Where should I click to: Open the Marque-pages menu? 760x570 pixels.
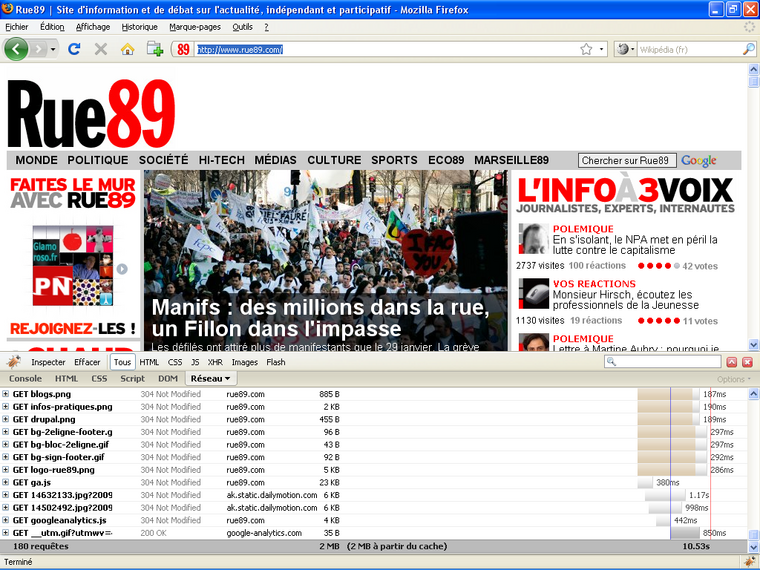[195, 27]
